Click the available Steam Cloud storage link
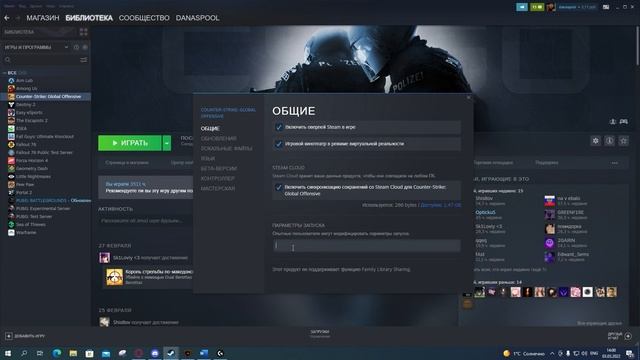 click(440, 205)
